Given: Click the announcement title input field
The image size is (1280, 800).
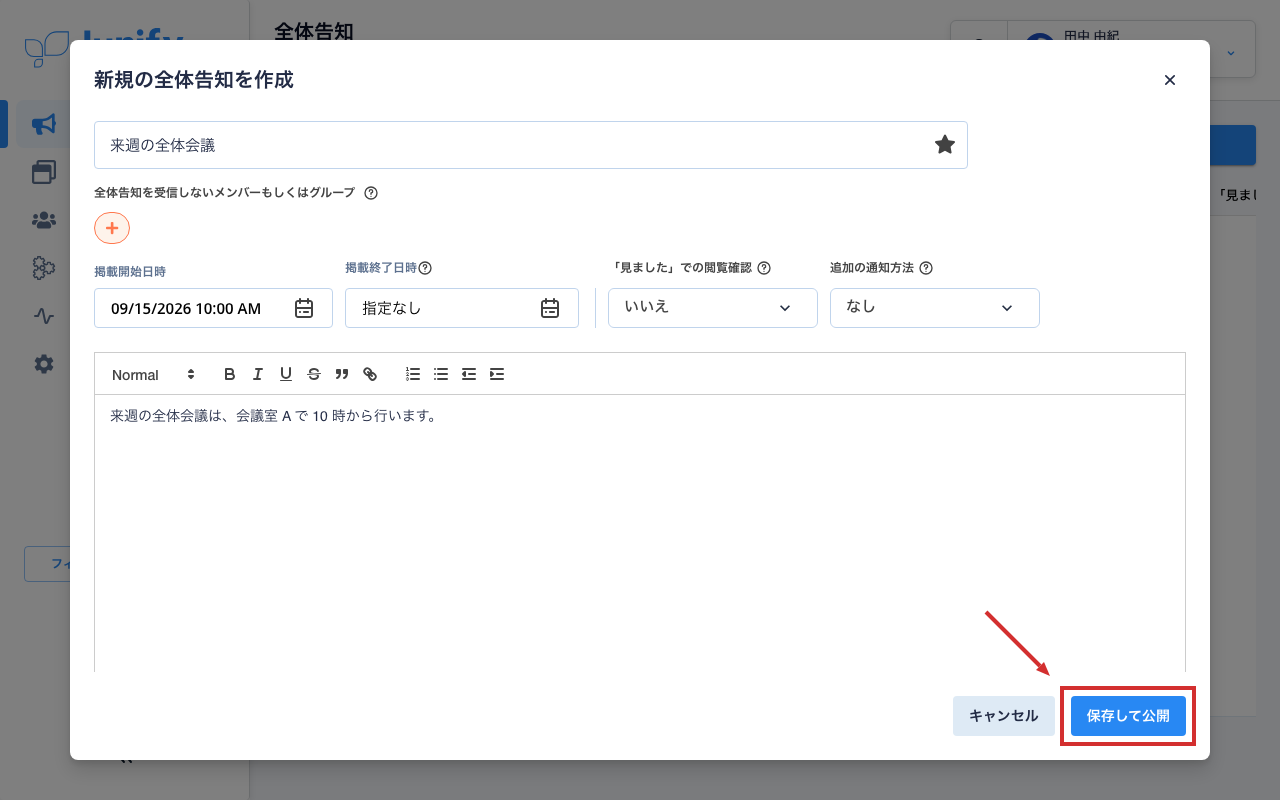Looking at the screenshot, I should click(x=531, y=145).
